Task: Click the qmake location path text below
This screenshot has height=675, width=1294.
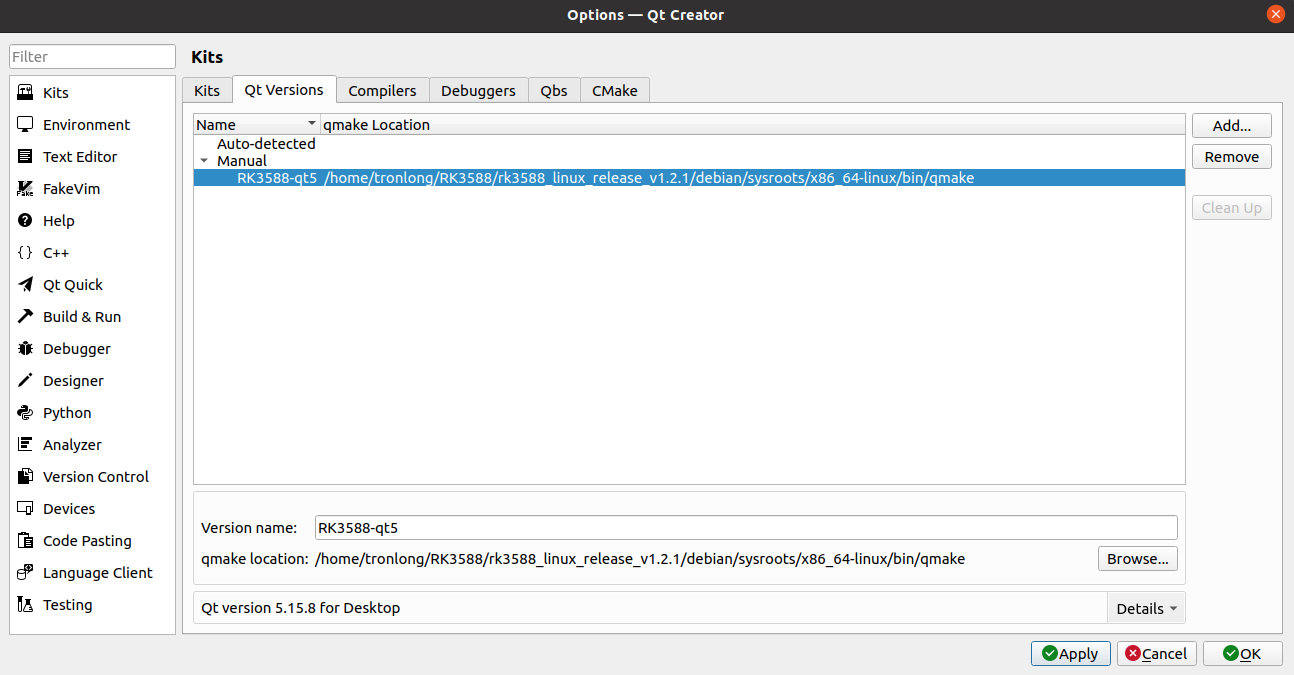Action: pyautogui.click(x=640, y=558)
